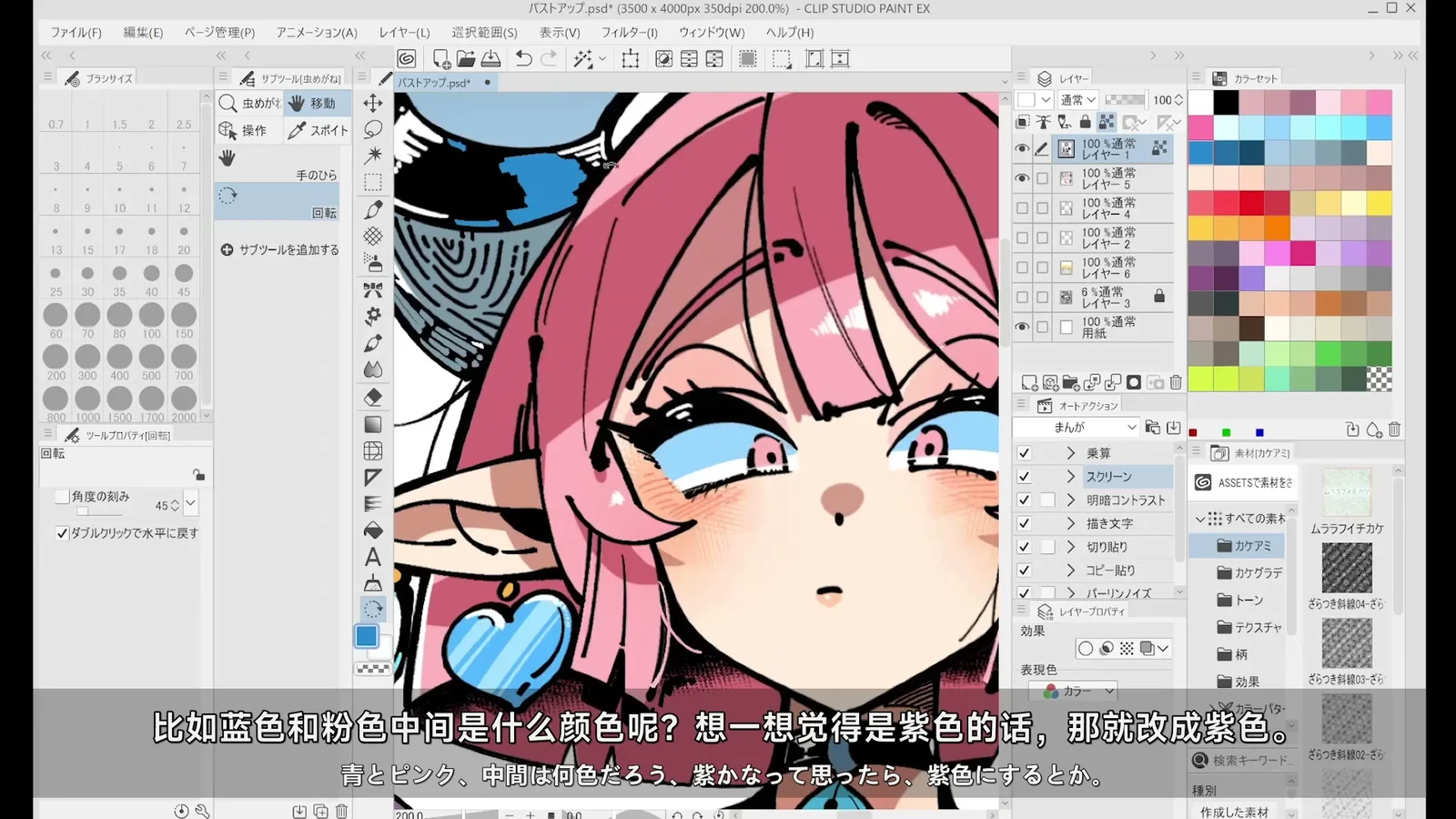Select the Auto Select wand tool
Screen dimensions: 1456x819
pos(373,156)
